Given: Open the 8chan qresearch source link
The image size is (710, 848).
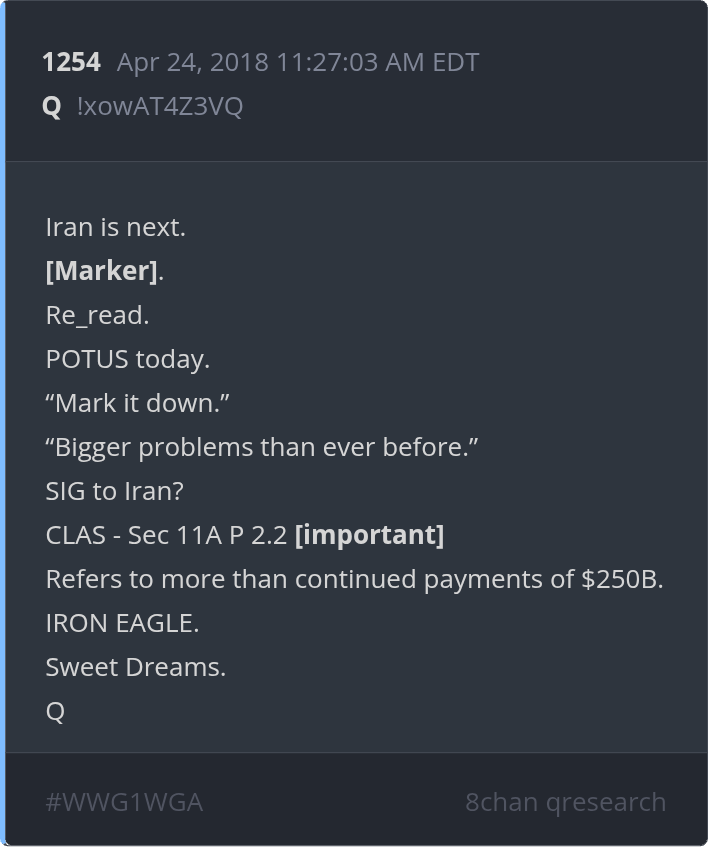Looking at the screenshot, I should pyautogui.click(x=565, y=802).
